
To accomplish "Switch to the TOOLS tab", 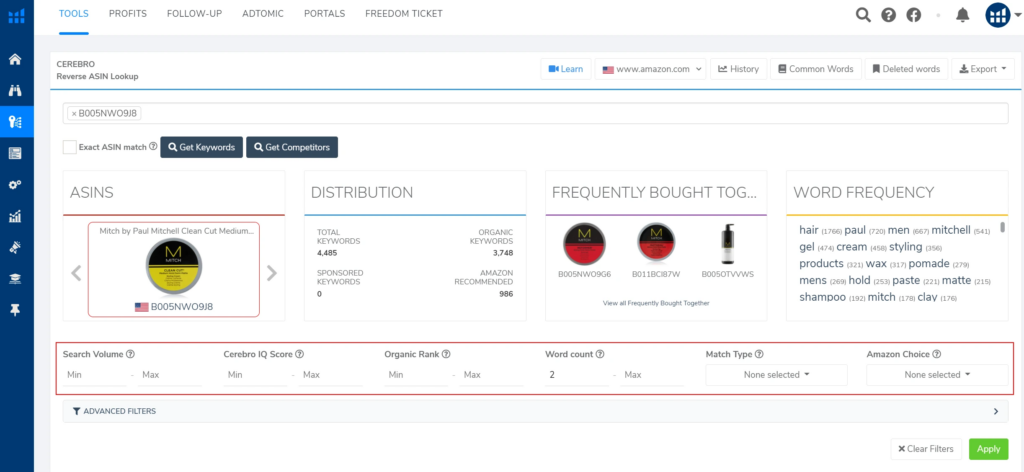I will 73,14.
